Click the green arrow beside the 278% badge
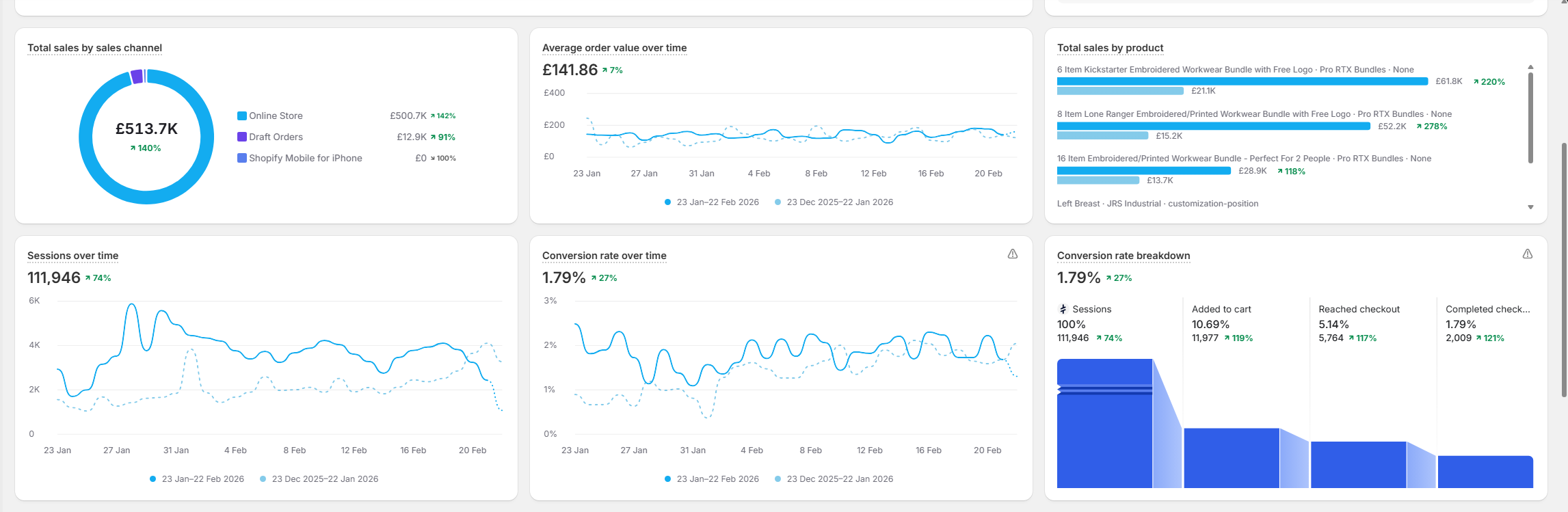 point(1418,126)
